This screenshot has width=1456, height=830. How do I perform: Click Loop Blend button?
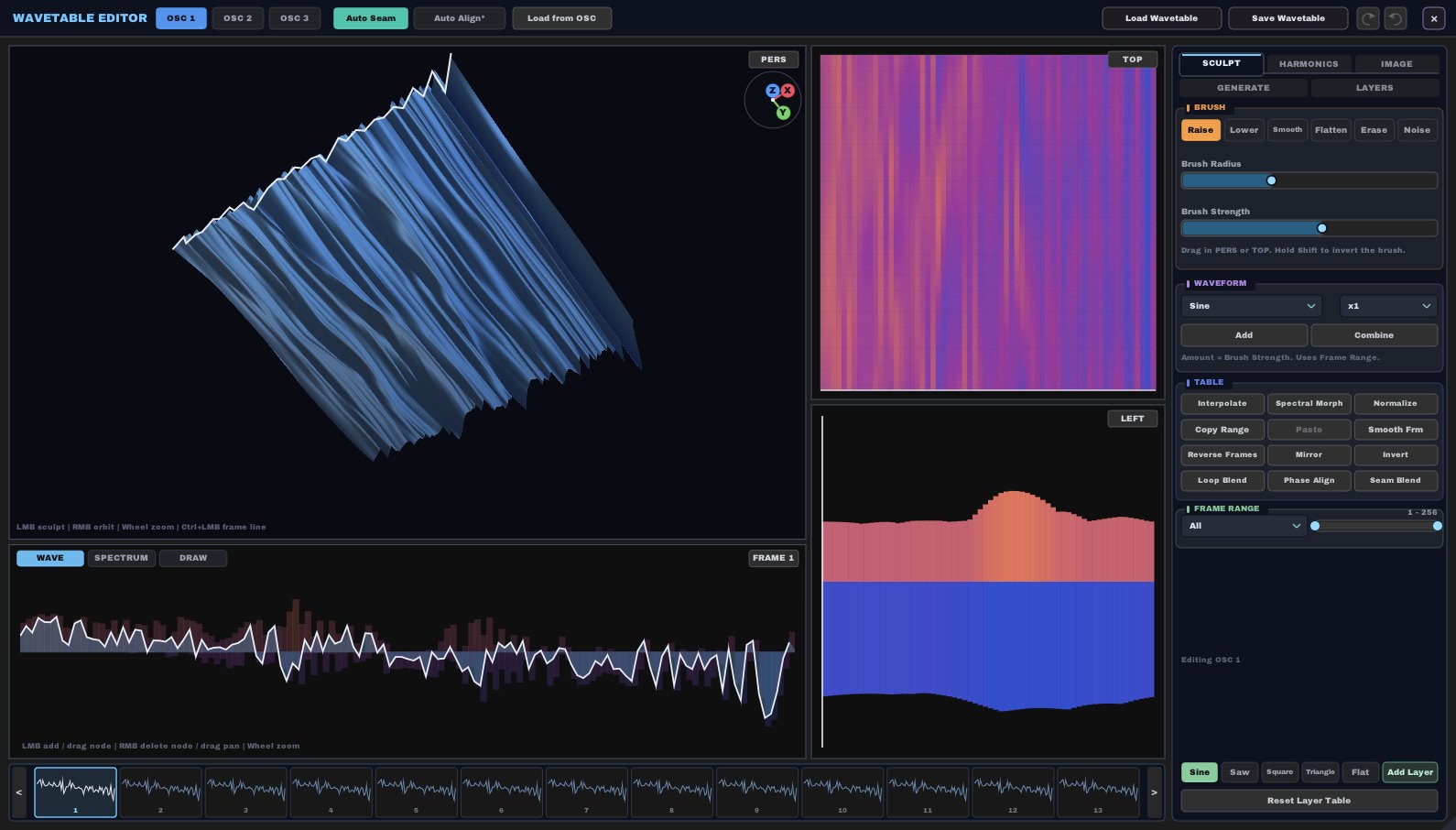1222,481
